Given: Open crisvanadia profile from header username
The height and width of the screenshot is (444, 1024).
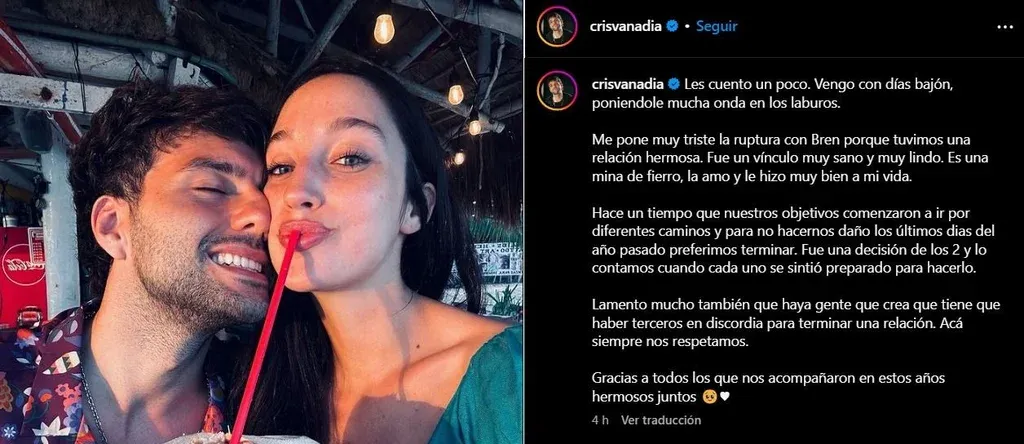Looking at the screenshot, I should pos(626,26).
